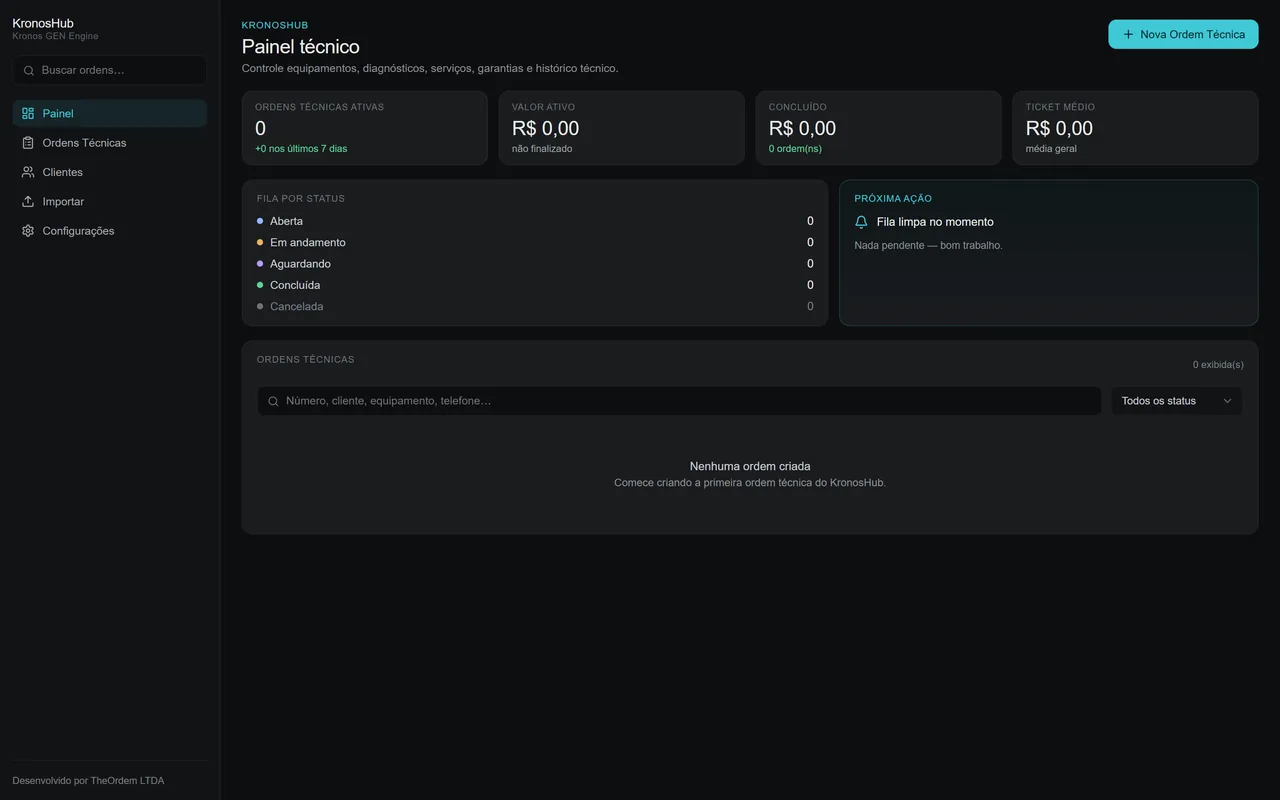The width and height of the screenshot is (1280, 800).
Task: Click the não finalizado label
Action: pos(542,149)
